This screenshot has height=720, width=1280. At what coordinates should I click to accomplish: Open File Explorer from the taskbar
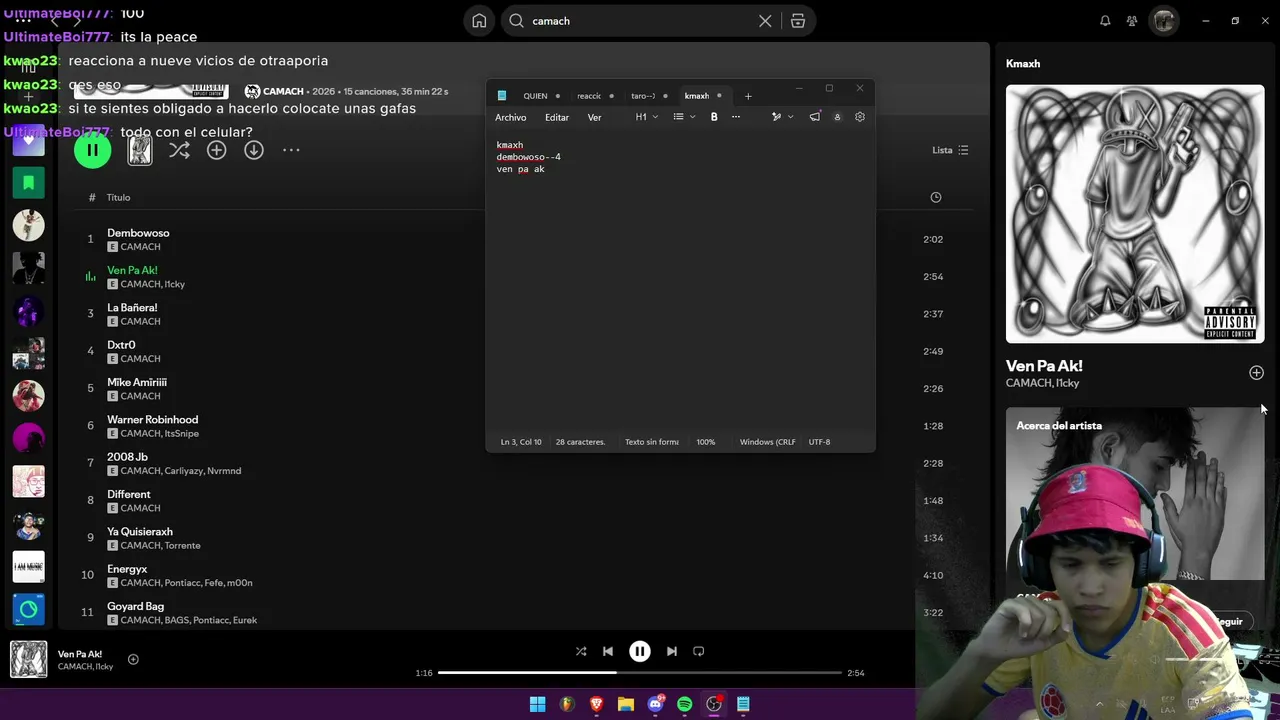626,704
